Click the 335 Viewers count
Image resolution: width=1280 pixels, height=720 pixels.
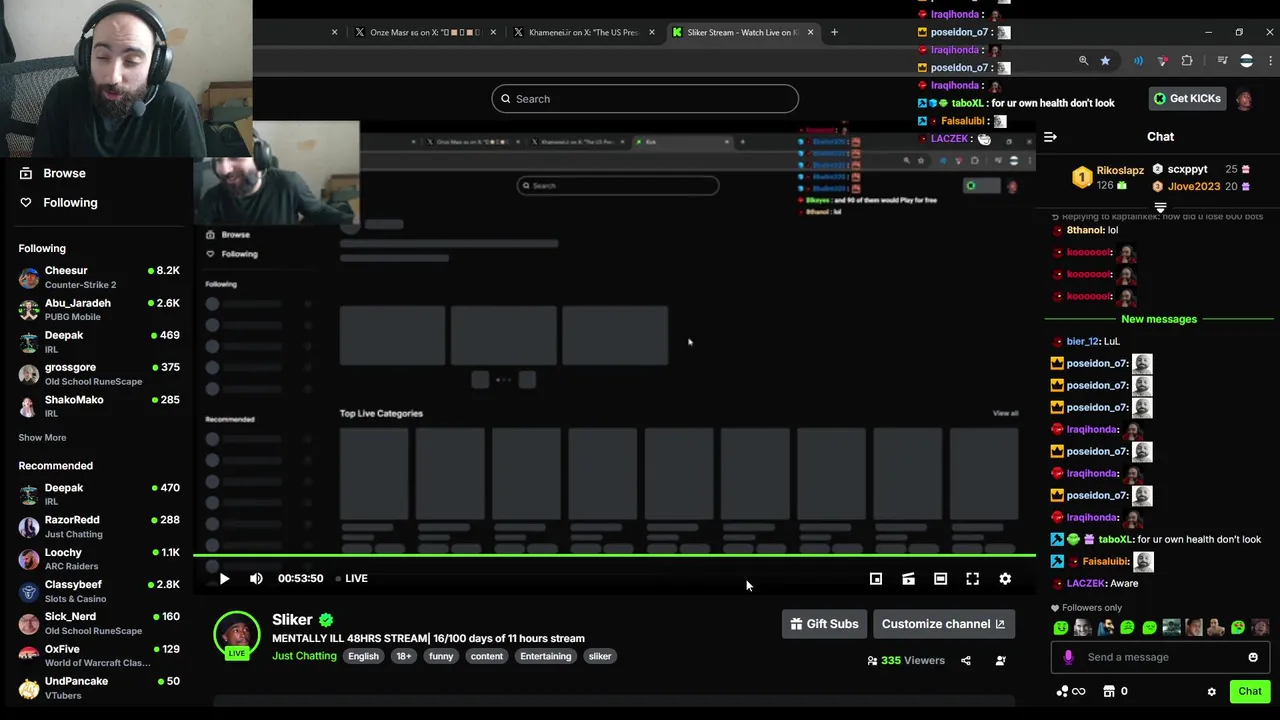tap(906, 660)
